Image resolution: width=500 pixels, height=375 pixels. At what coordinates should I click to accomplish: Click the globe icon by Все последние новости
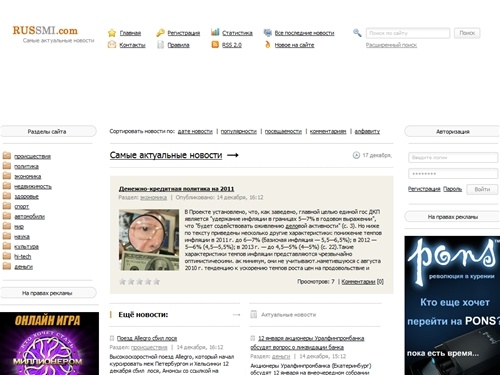click(x=267, y=32)
